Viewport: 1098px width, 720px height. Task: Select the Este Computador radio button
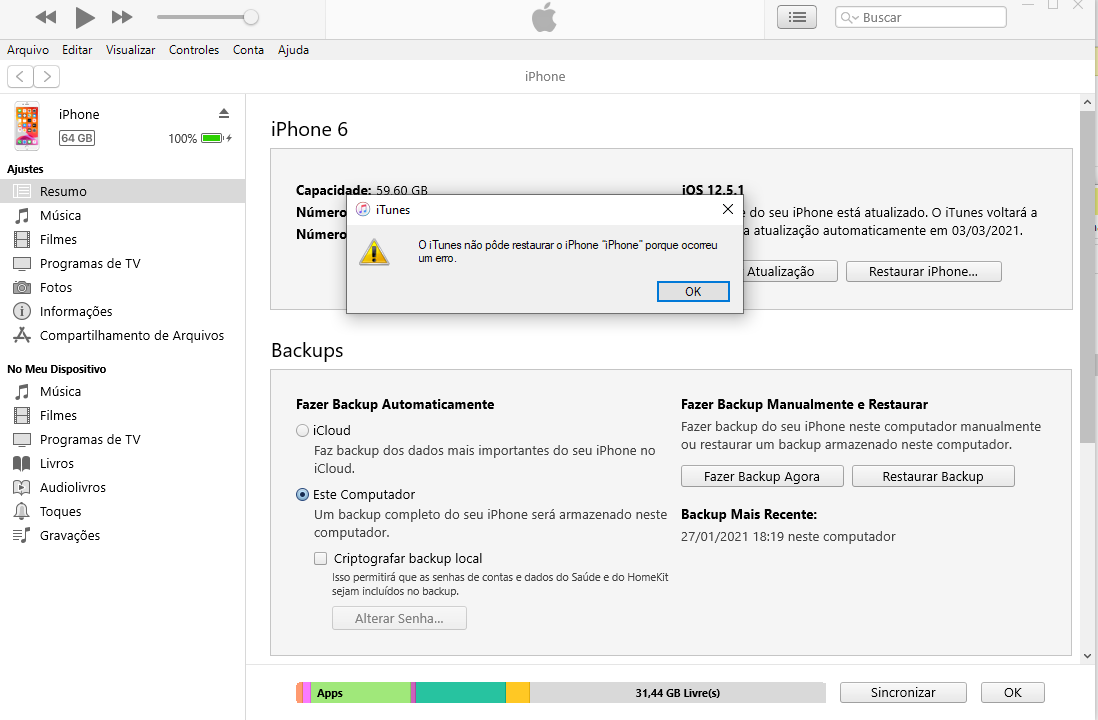click(x=303, y=494)
